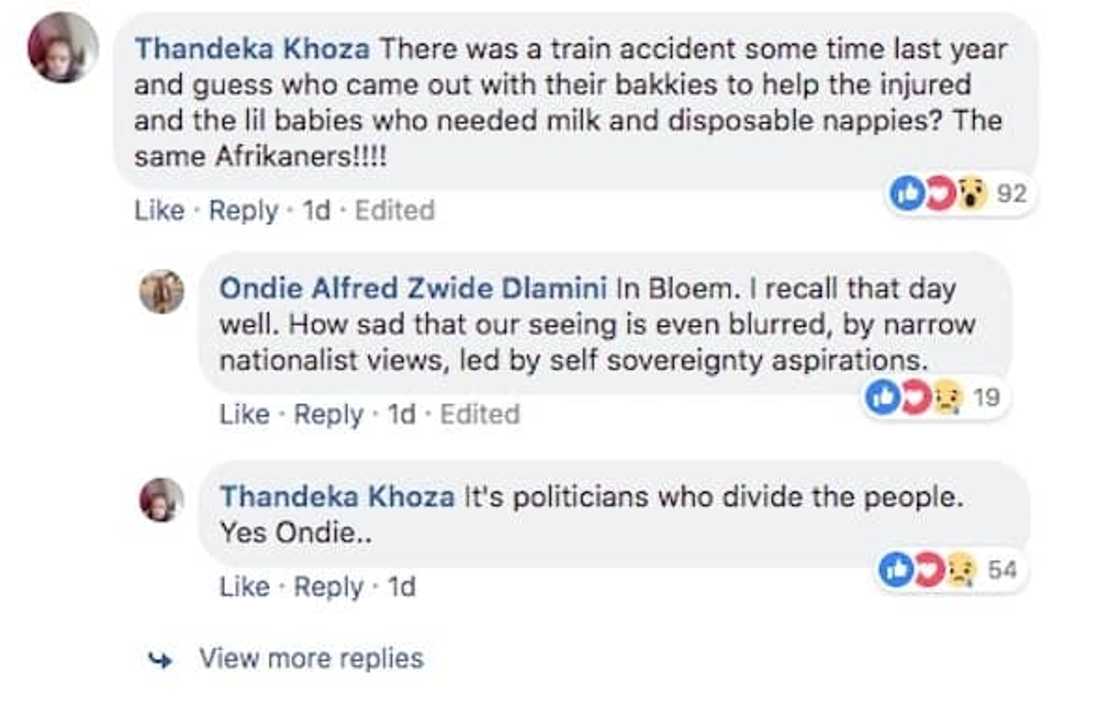This screenshot has height=706, width=1120.
Task: Open Ondie Alfred Zwide Dlamini's profile name link
Action: [412, 289]
